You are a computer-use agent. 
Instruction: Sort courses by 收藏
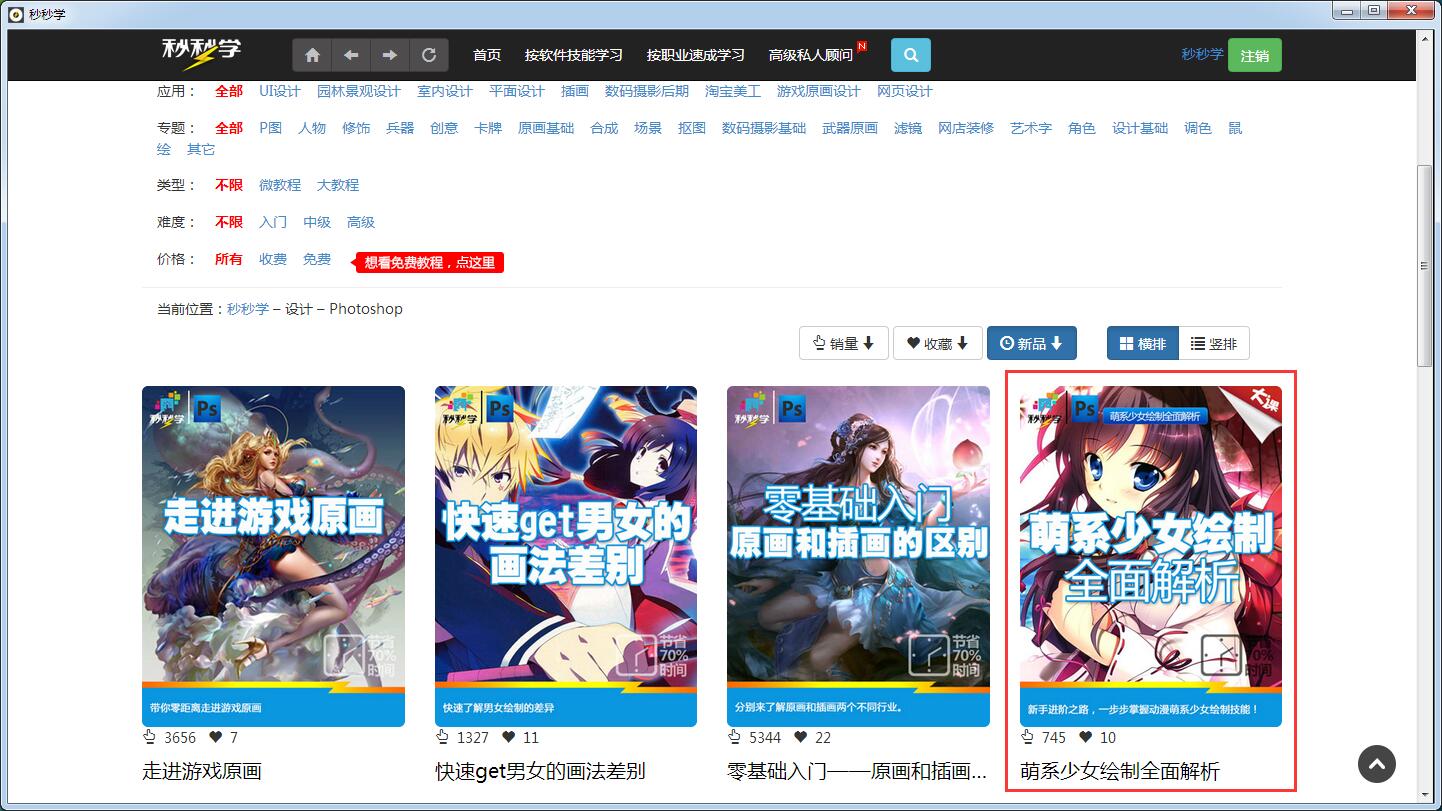pyautogui.click(x=938, y=343)
